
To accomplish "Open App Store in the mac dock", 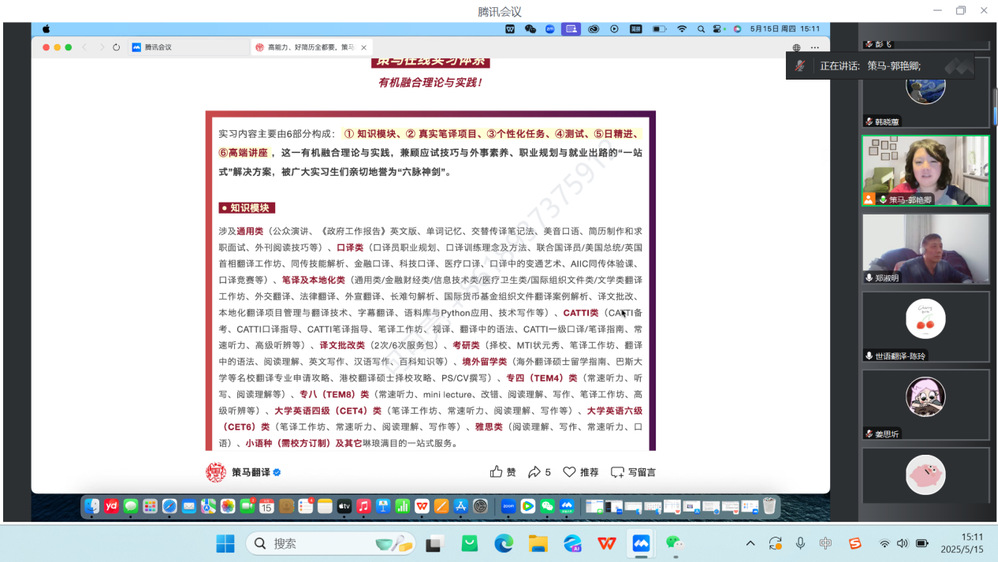I will click(x=461, y=506).
